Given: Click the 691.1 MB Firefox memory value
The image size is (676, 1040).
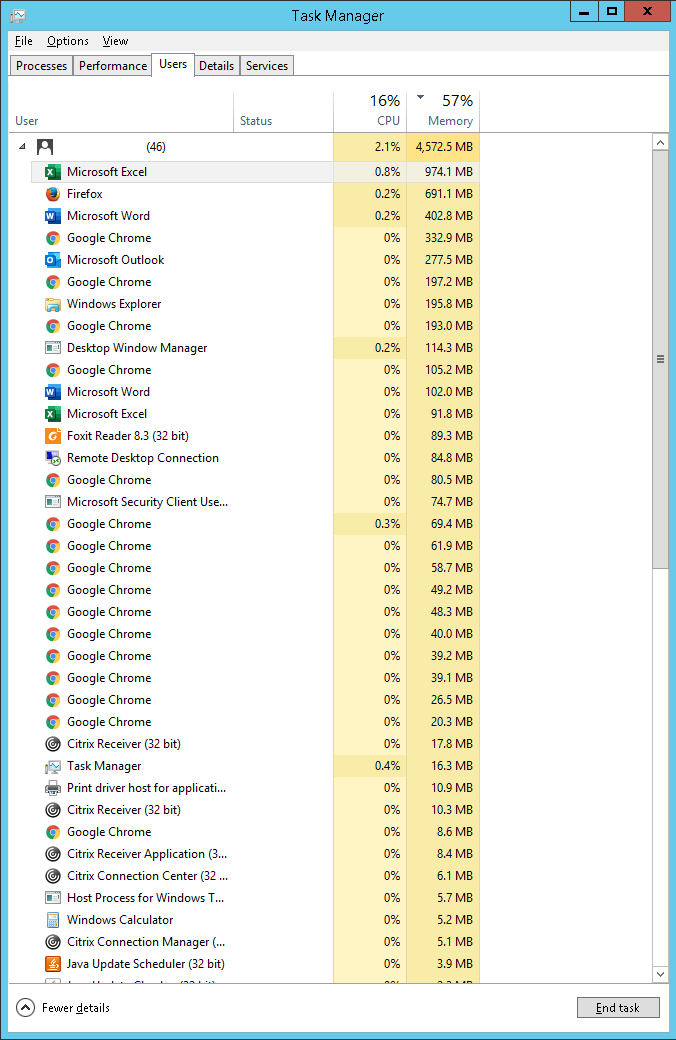Looking at the screenshot, I should [448, 194].
